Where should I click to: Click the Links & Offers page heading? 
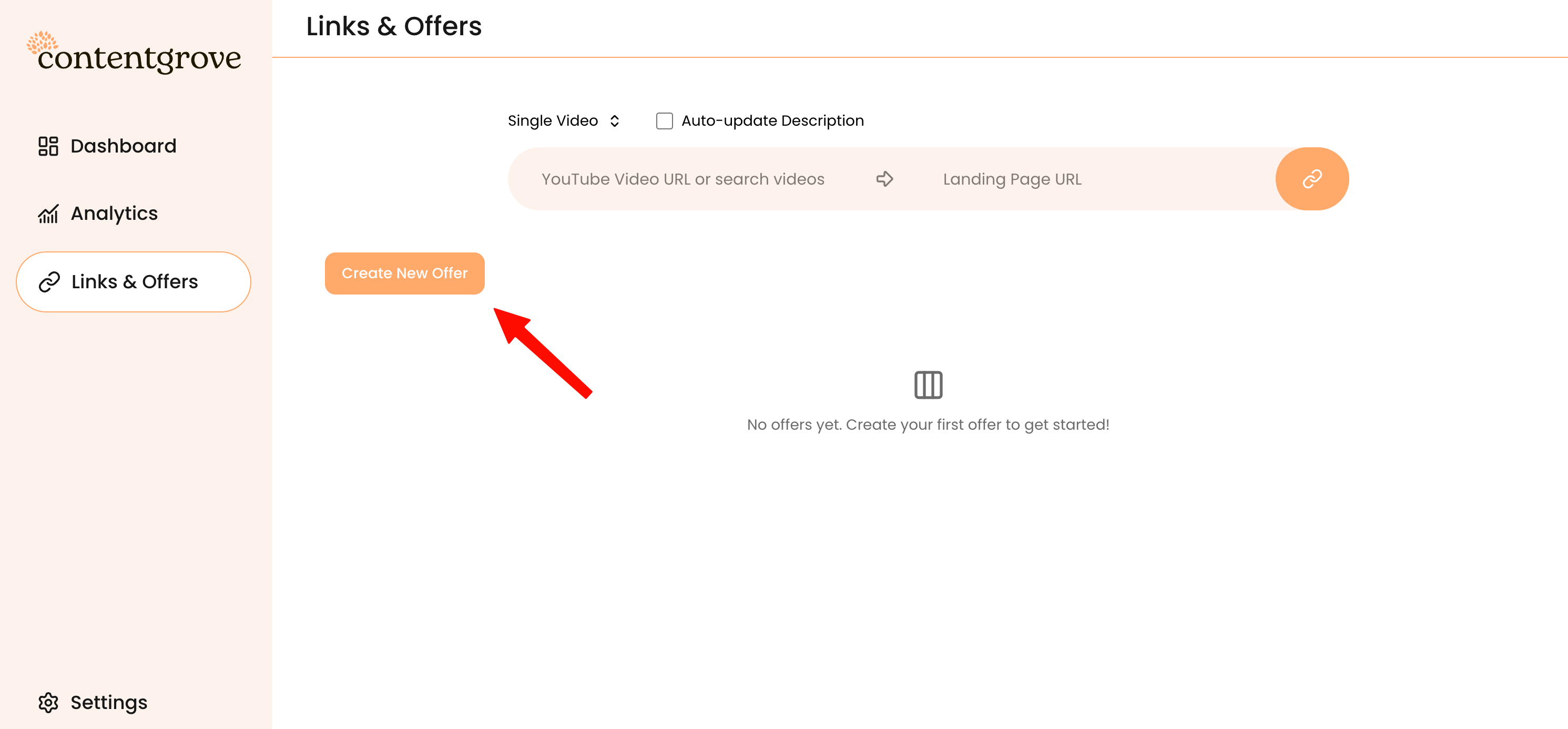coord(393,26)
